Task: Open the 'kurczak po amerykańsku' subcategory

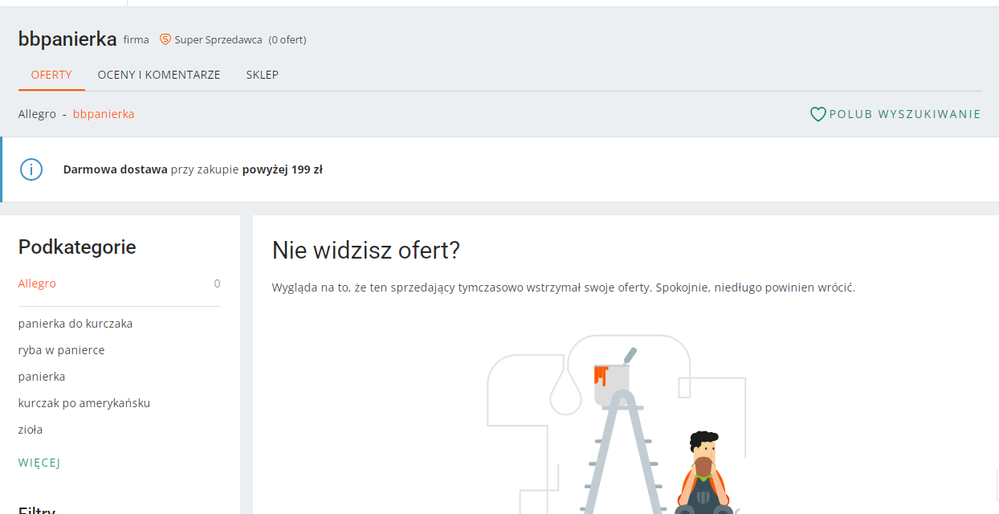Action: click(x=84, y=403)
